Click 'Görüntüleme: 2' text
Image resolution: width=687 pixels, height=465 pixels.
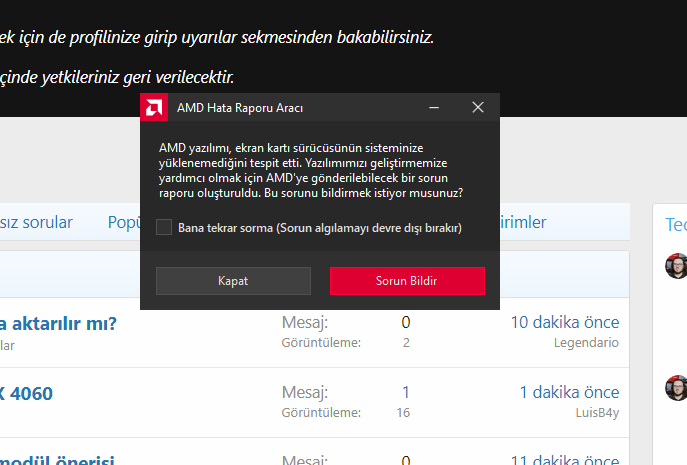point(345,343)
